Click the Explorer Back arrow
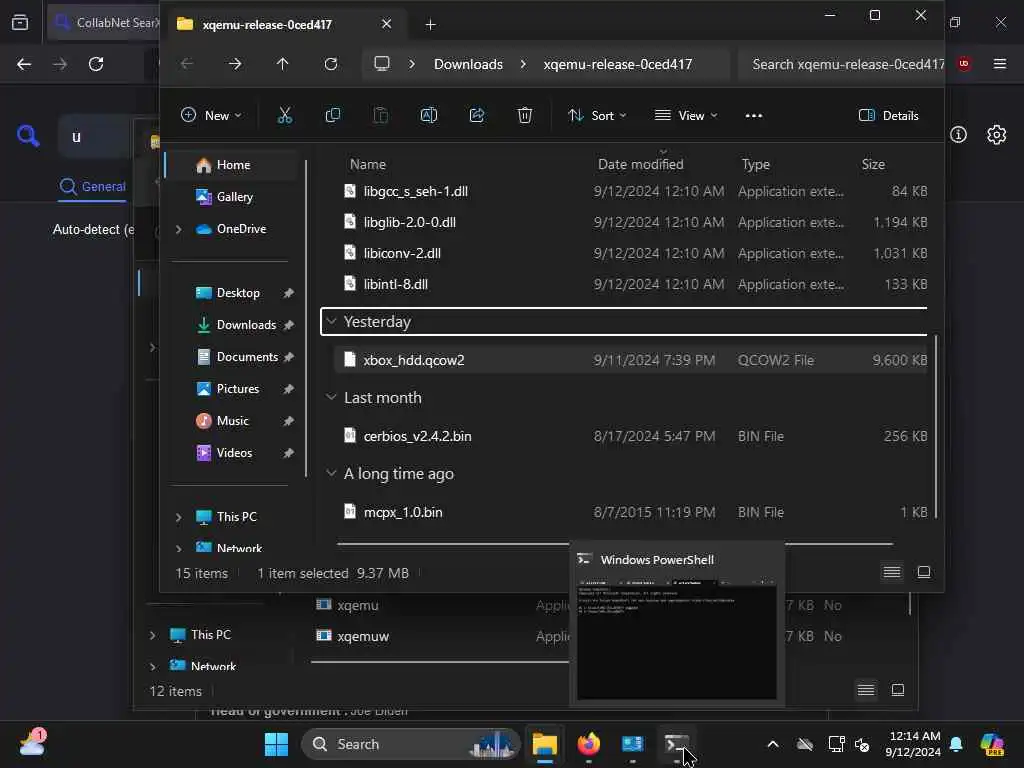Viewport: 1024px width, 768px height. (187, 64)
